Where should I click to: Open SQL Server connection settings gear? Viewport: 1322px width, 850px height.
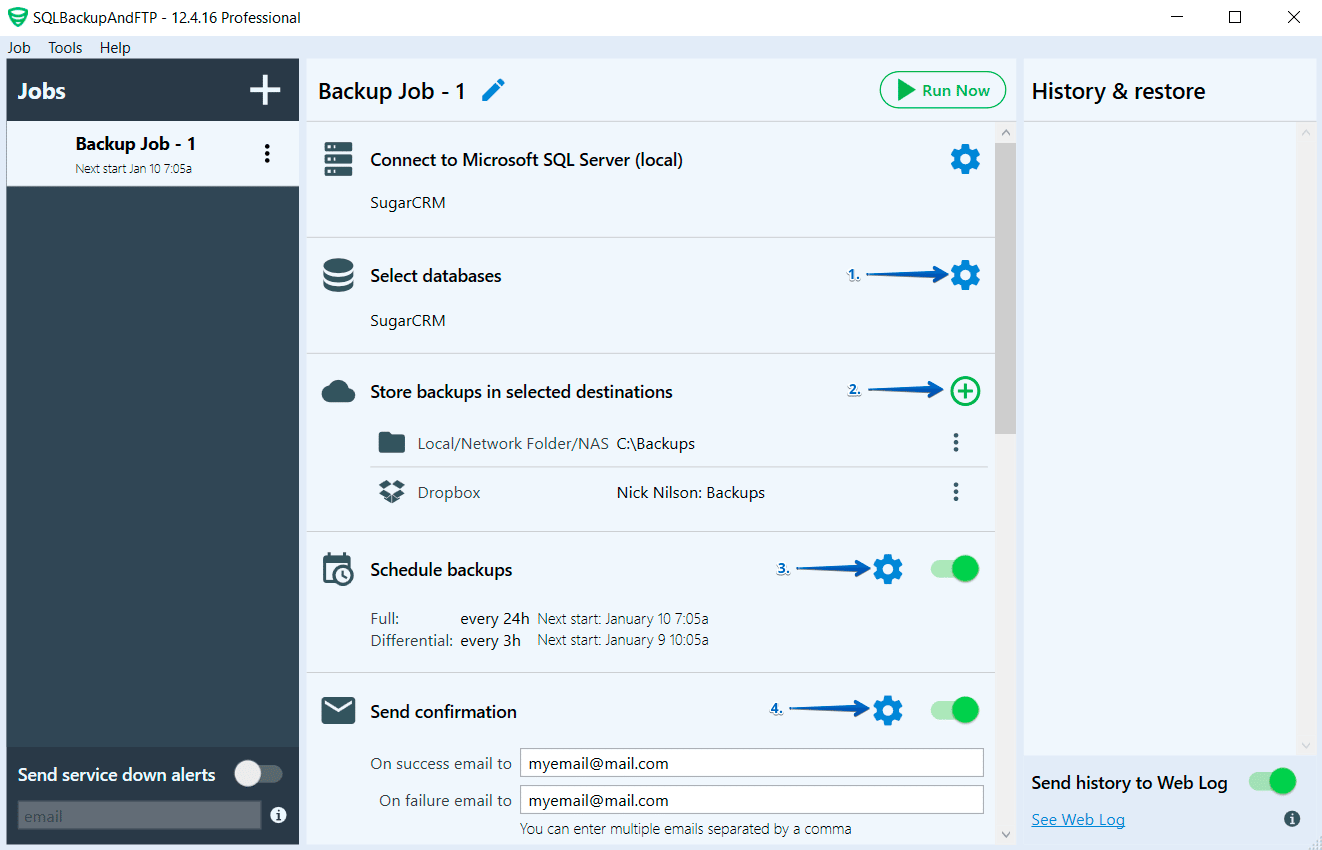pos(965,159)
